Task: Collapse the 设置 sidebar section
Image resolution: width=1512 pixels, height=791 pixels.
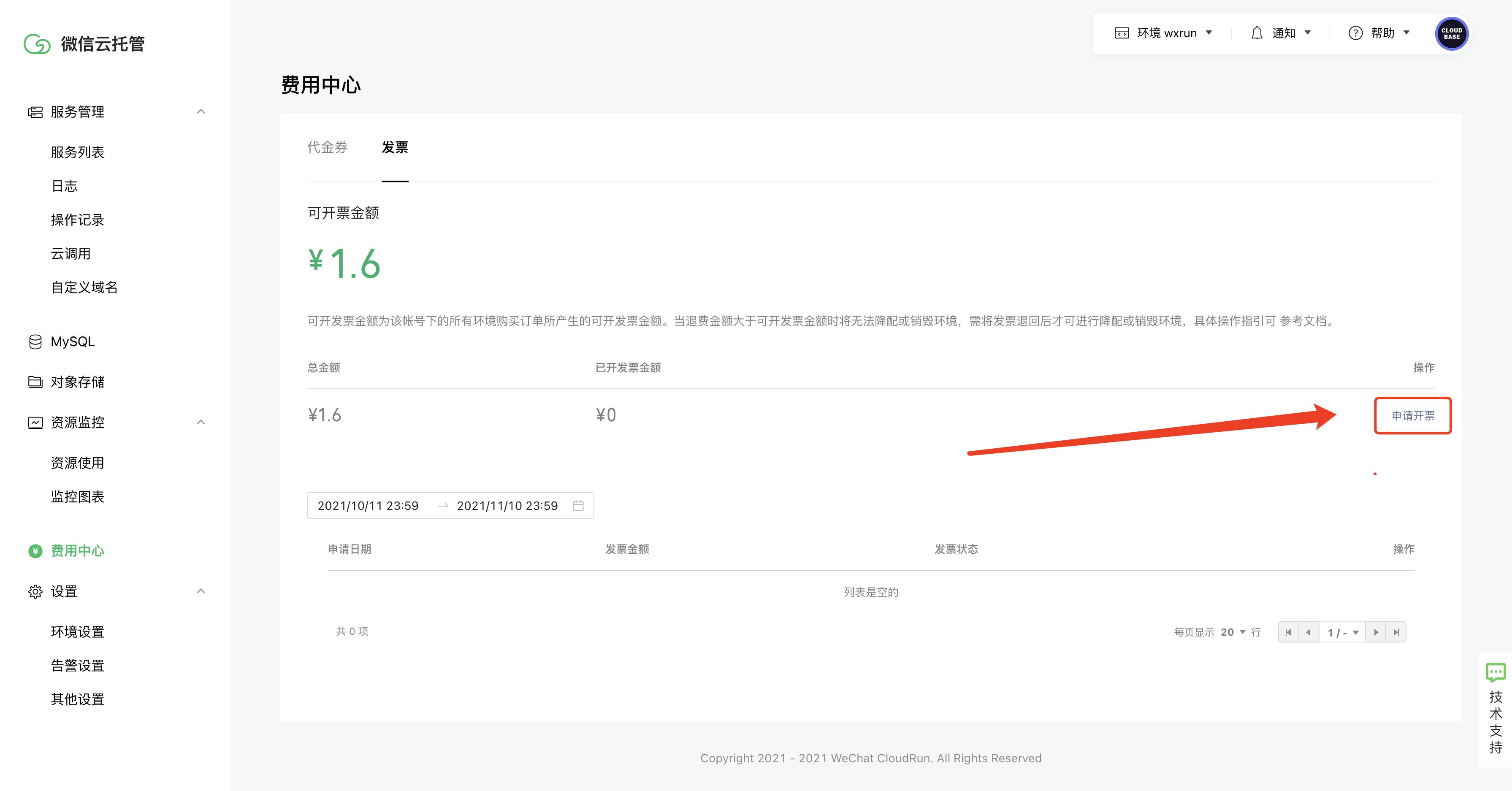Action: (201, 591)
